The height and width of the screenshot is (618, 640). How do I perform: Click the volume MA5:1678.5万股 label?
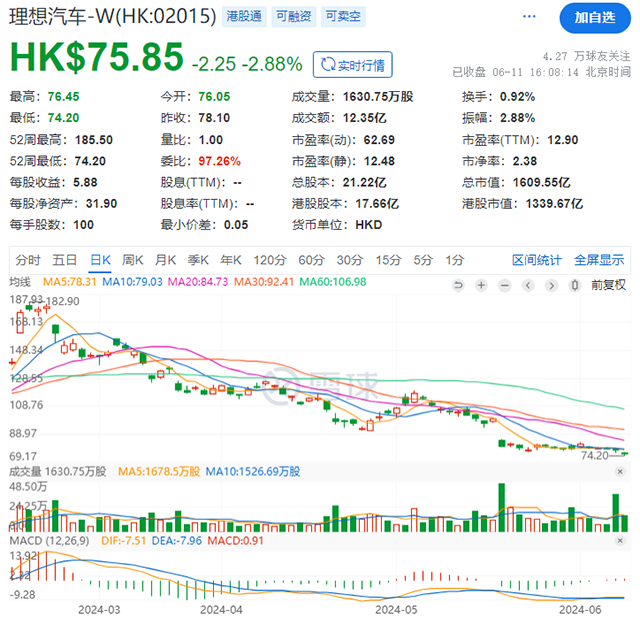coord(159,471)
